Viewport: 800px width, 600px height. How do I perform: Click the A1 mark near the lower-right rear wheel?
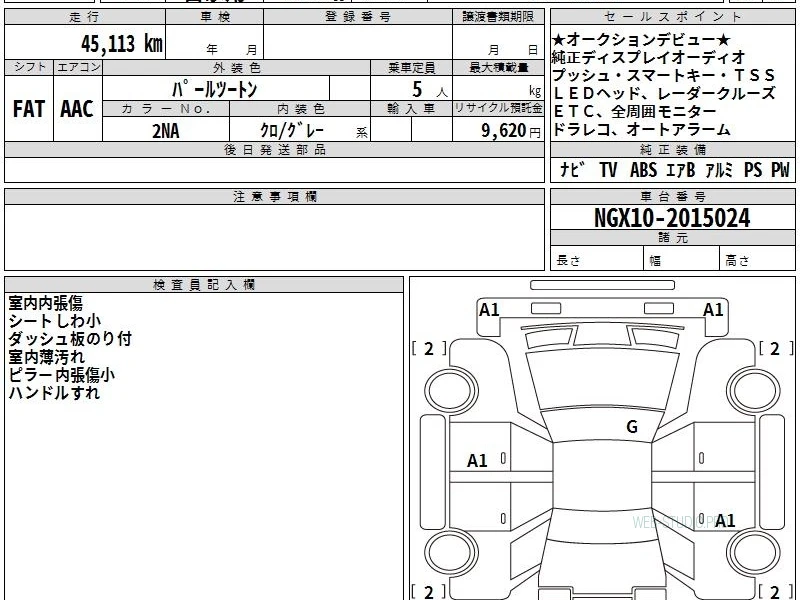pyautogui.click(x=725, y=521)
